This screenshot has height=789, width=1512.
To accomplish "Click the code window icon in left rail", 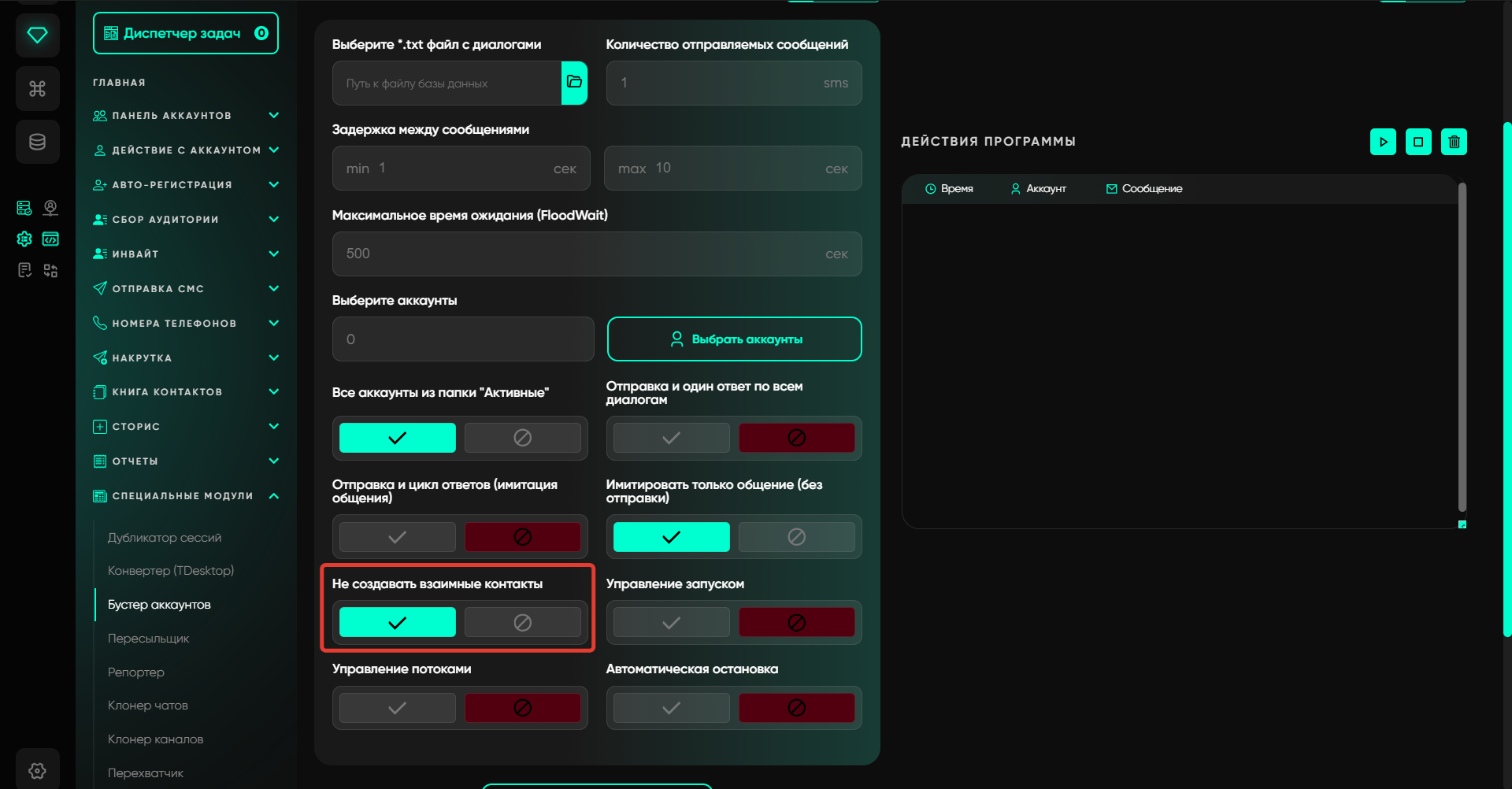I will coord(50,239).
